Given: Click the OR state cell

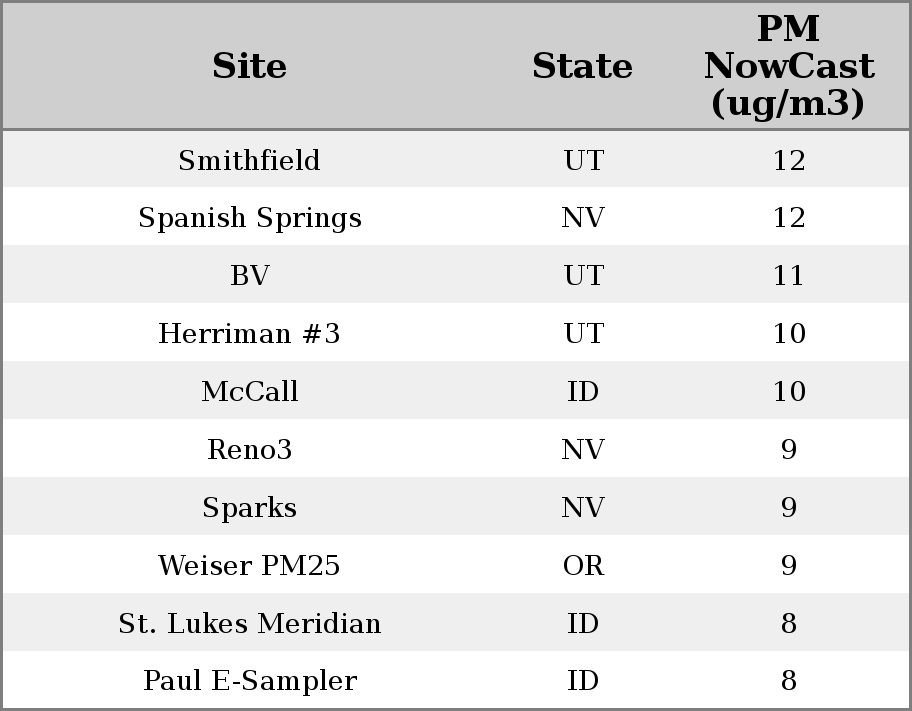Looking at the screenshot, I should 583,565.
